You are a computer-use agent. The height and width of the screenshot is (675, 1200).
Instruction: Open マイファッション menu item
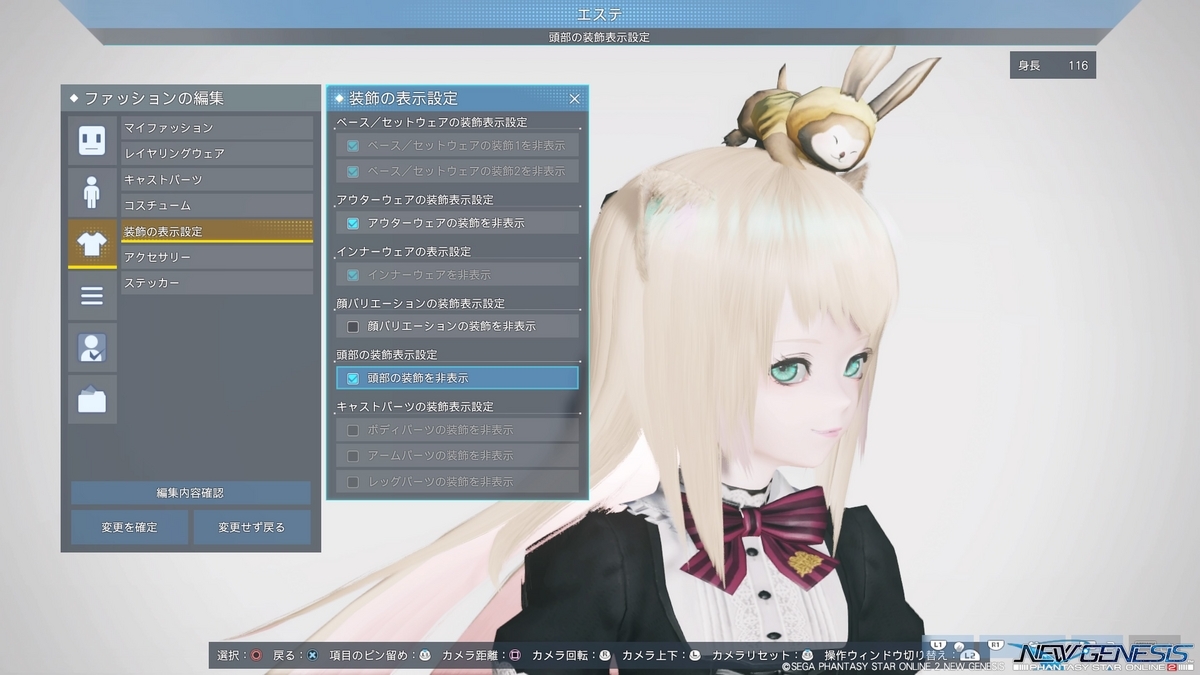(x=217, y=128)
